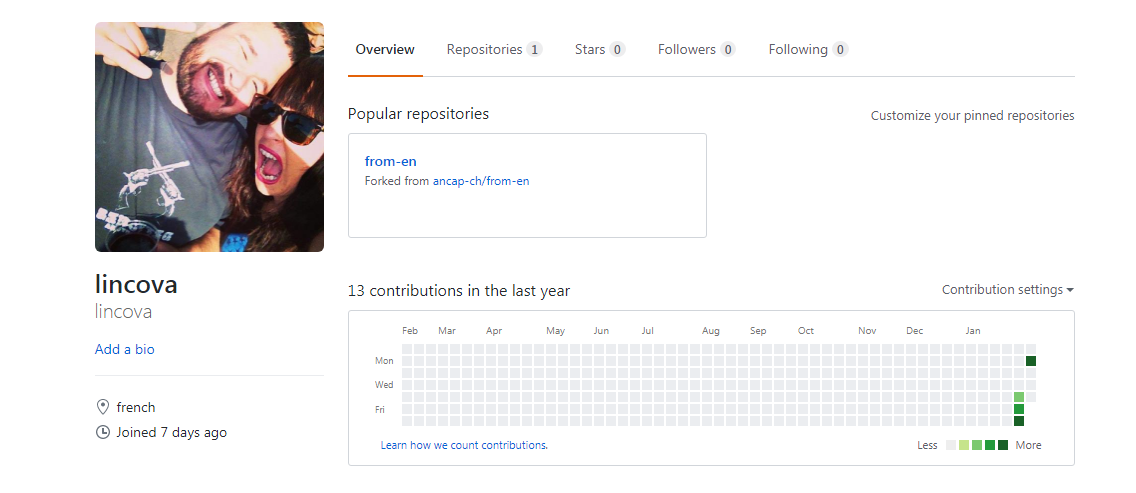Click the Feb month label

tap(410, 331)
